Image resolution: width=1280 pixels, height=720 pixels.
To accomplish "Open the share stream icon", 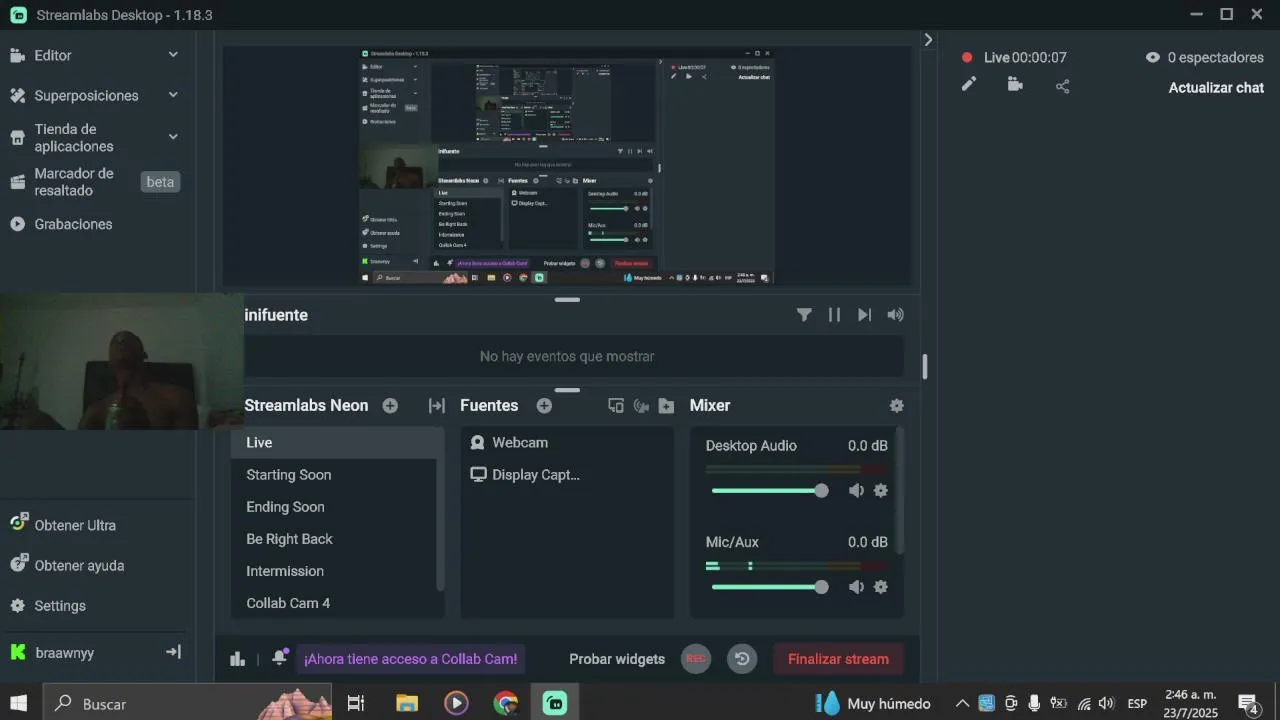I will pyautogui.click(x=1062, y=86).
